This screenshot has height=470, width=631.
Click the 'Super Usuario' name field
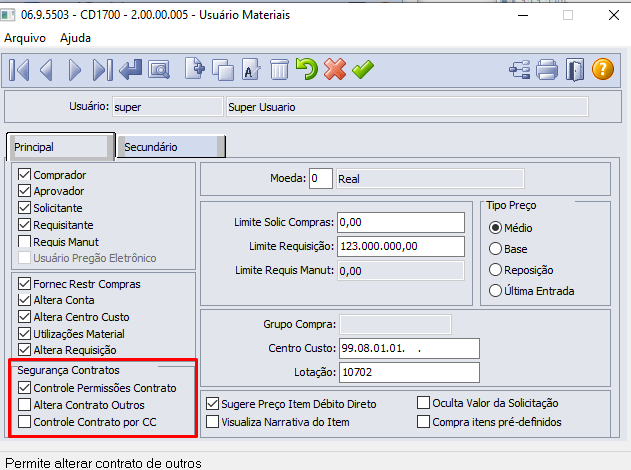(x=407, y=107)
